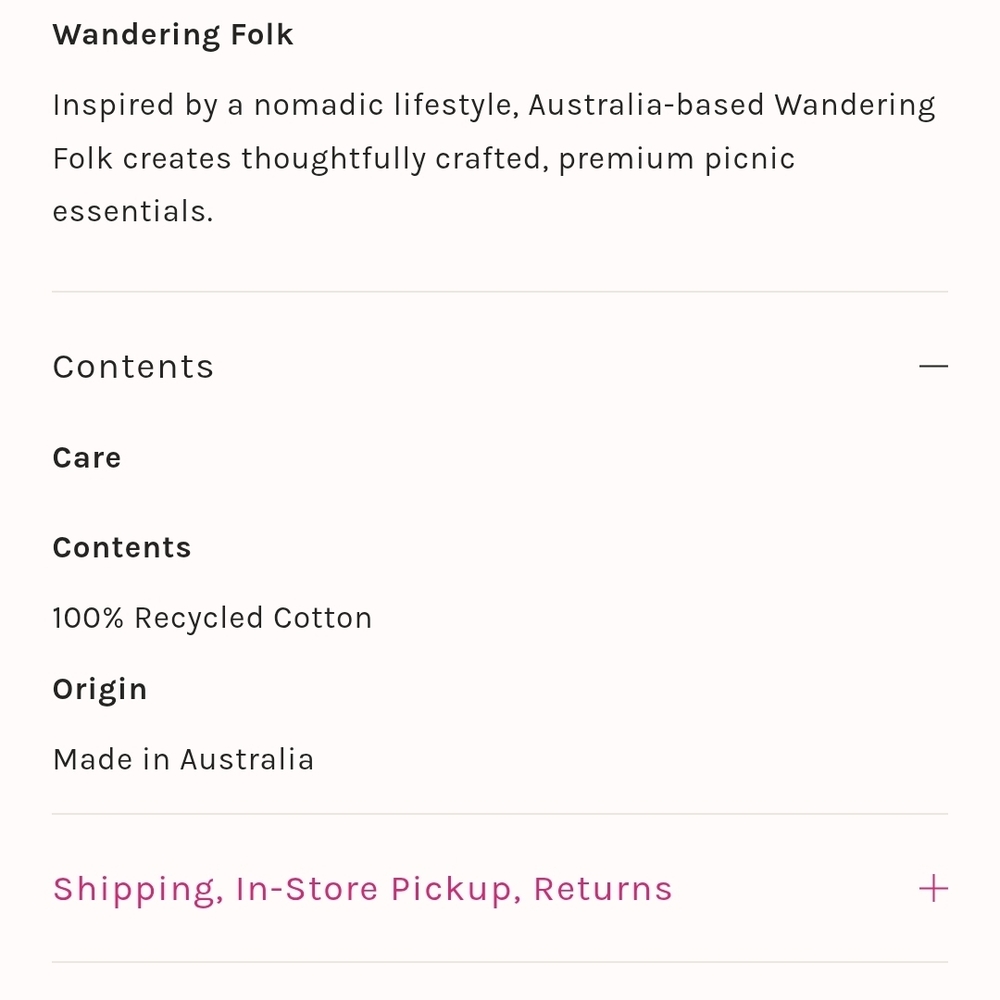1000x1000 pixels.
Task: Expand Shipping section with plus icon
Action: (x=932, y=889)
